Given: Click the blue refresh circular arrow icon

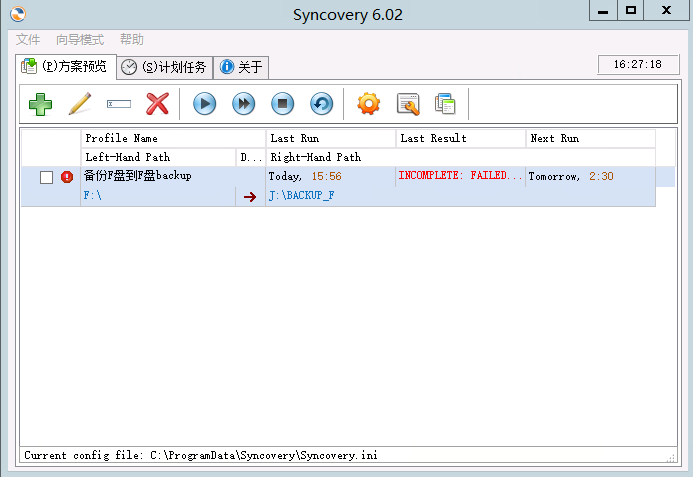Looking at the screenshot, I should (x=321, y=104).
